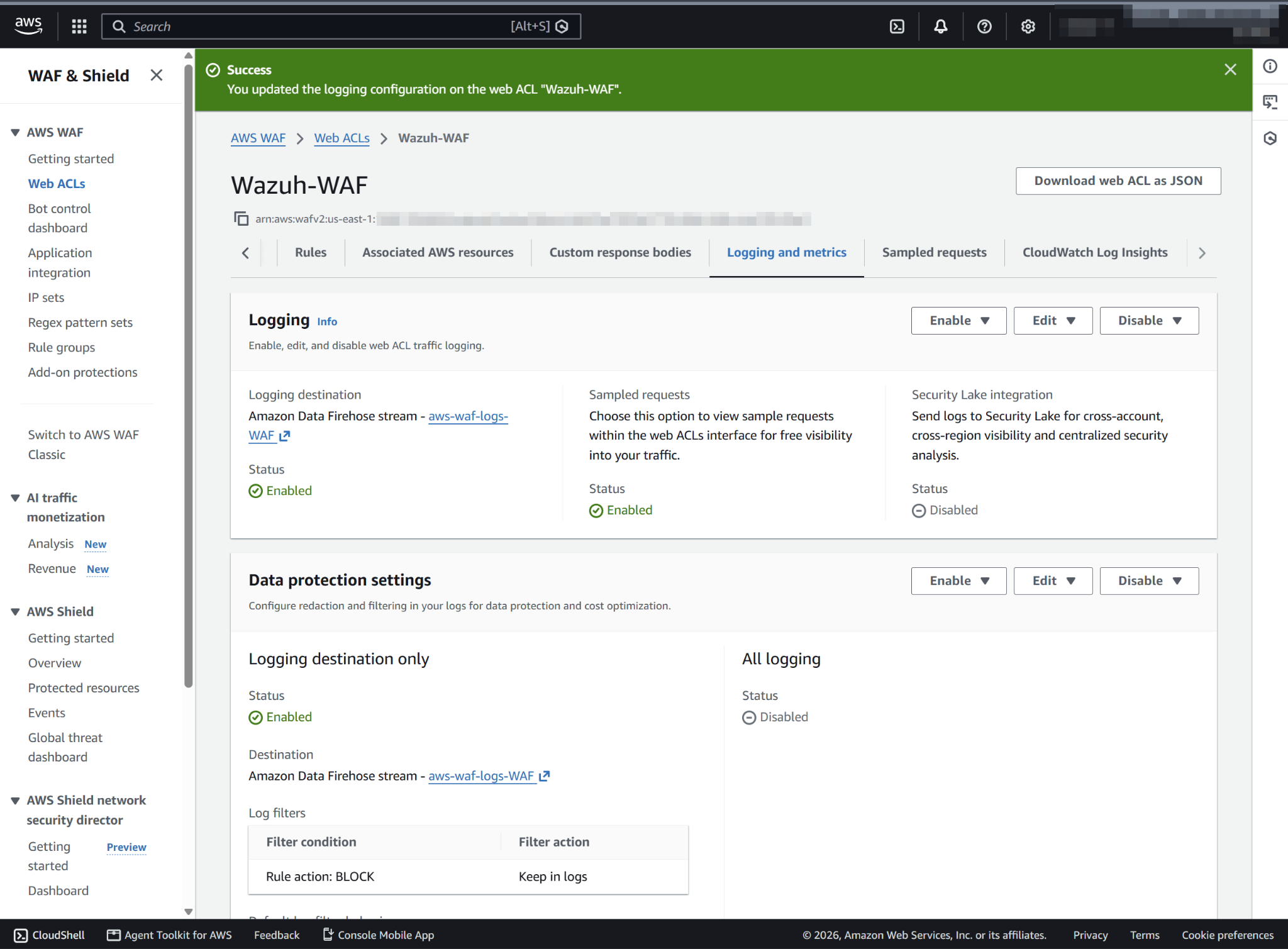
Task: Open Data protection settings Enable dropdown
Action: tap(958, 581)
